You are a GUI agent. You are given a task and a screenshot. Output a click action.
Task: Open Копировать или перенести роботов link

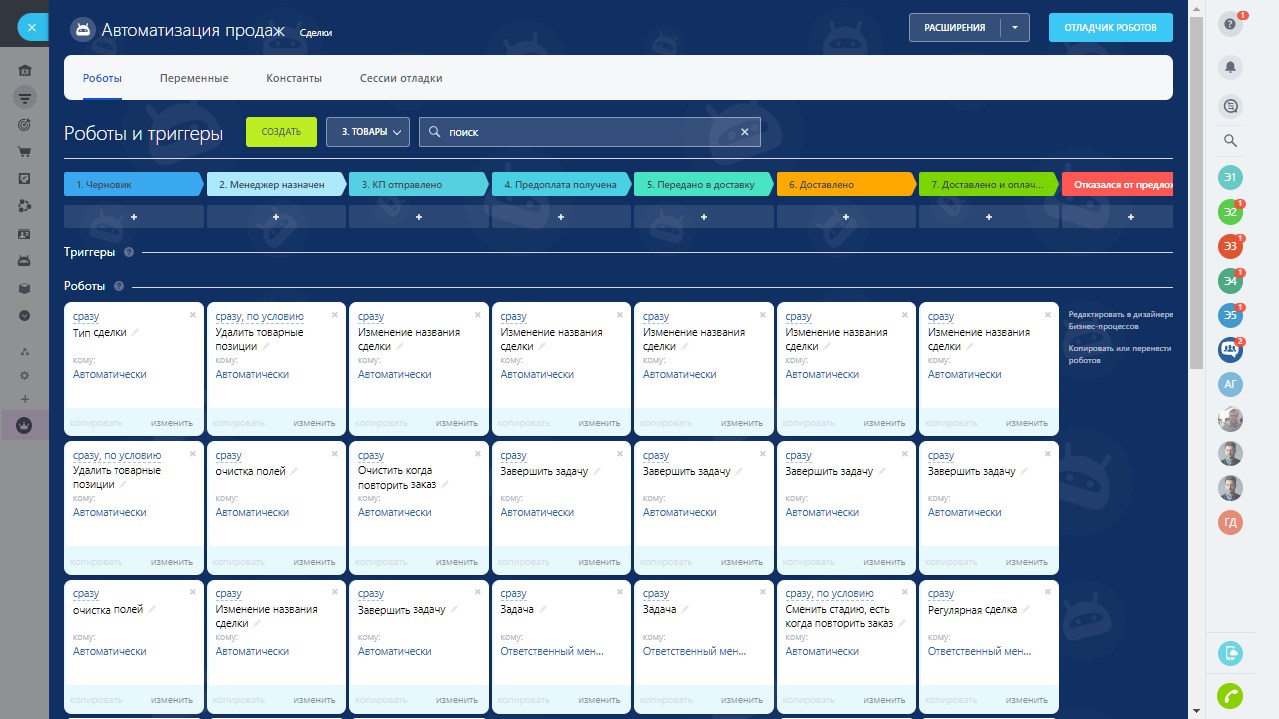(x=1120, y=354)
